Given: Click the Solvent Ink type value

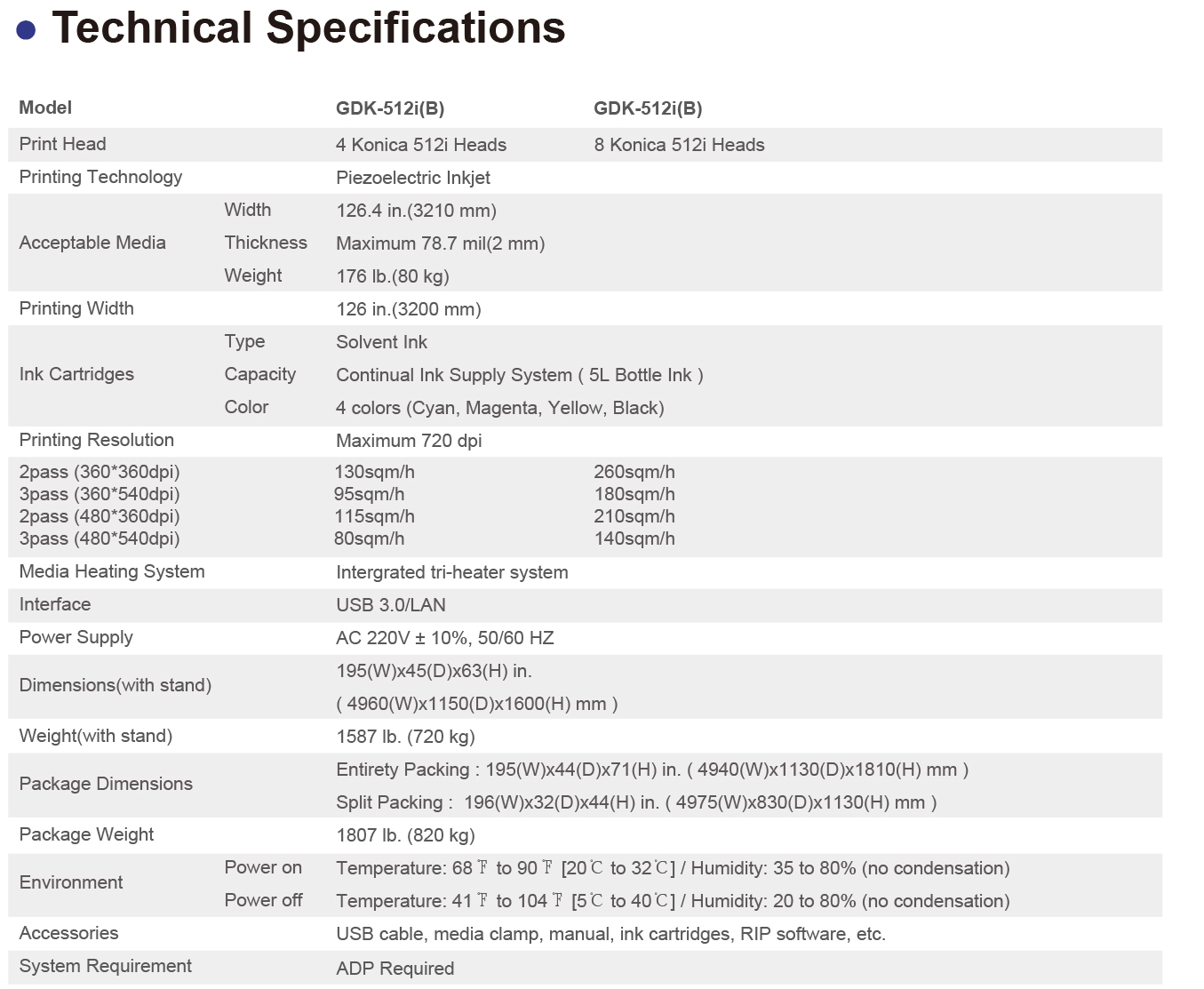Looking at the screenshot, I should coord(381,342).
